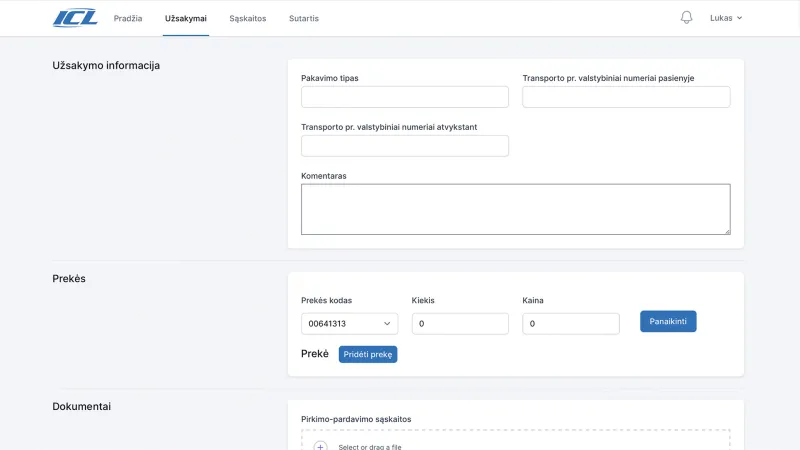Expand the Prekės kodas dropdown
Image resolution: width=800 pixels, height=450 pixels.
(x=349, y=323)
